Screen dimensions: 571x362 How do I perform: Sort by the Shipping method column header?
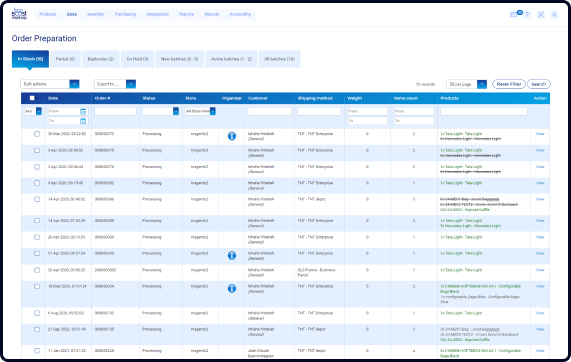coord(315,98)
